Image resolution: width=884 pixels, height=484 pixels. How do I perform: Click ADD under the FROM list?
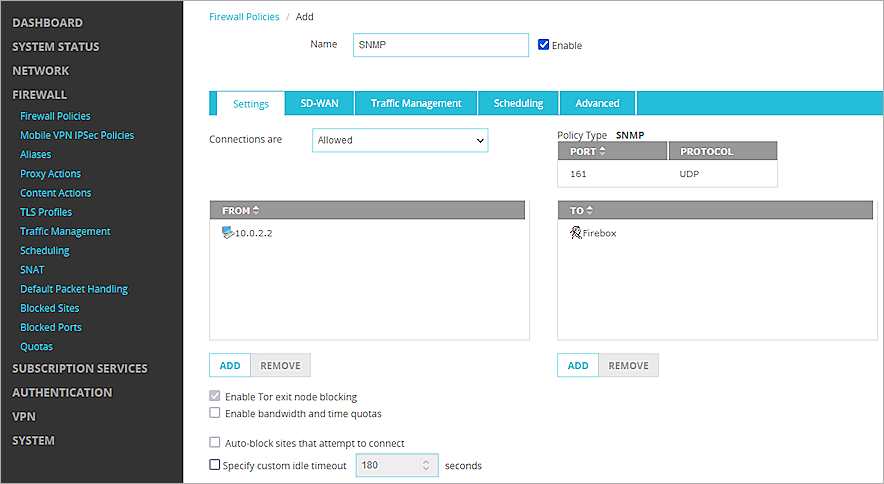(230, 366)
